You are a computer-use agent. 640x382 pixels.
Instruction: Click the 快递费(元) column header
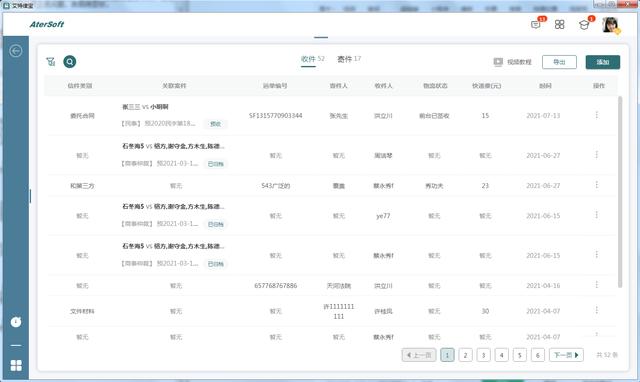click(x=487, y=86)
